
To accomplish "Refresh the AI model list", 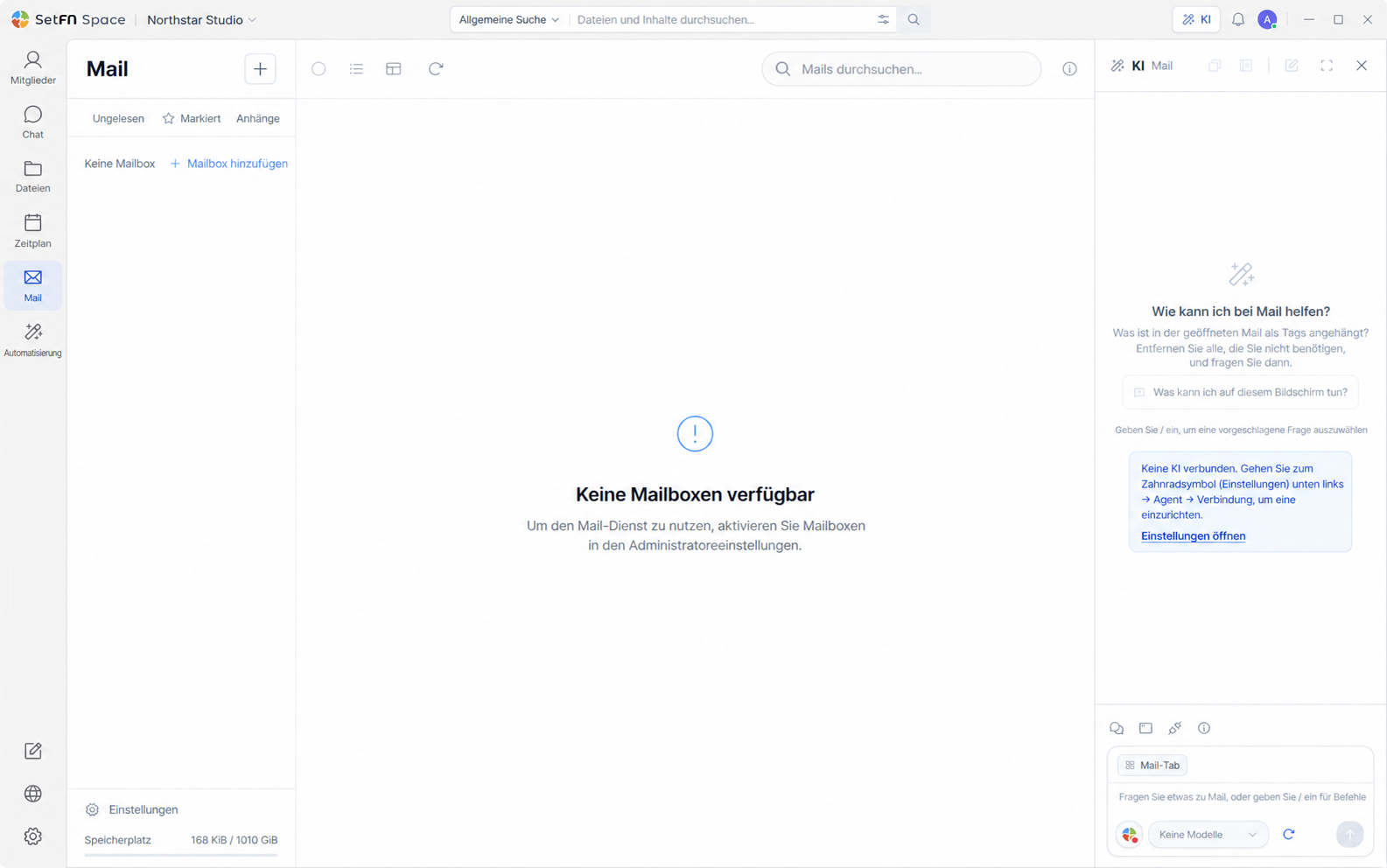I will (1288, 834).
